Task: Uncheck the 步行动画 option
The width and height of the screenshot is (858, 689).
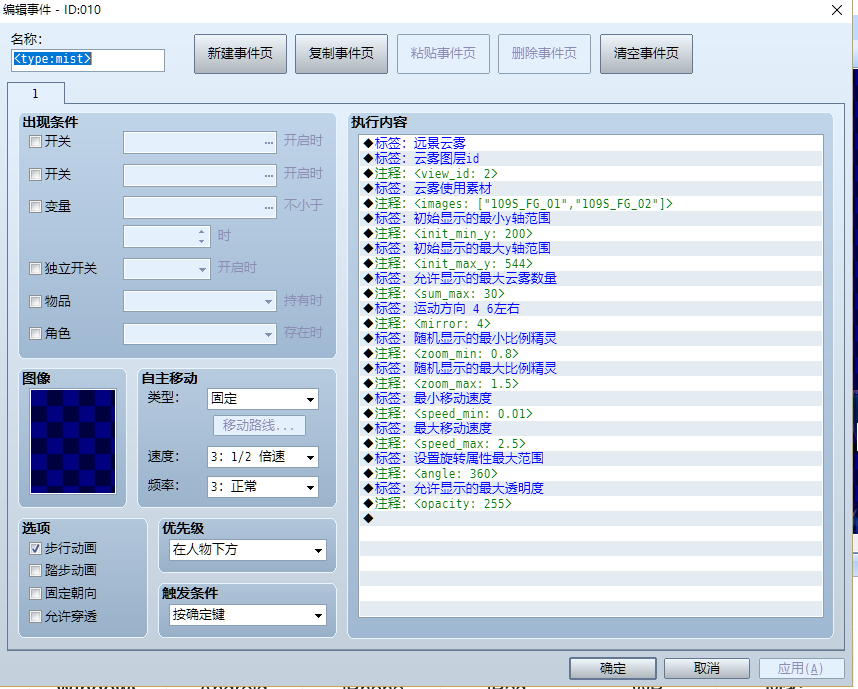Action: click(x=36, y=548)
